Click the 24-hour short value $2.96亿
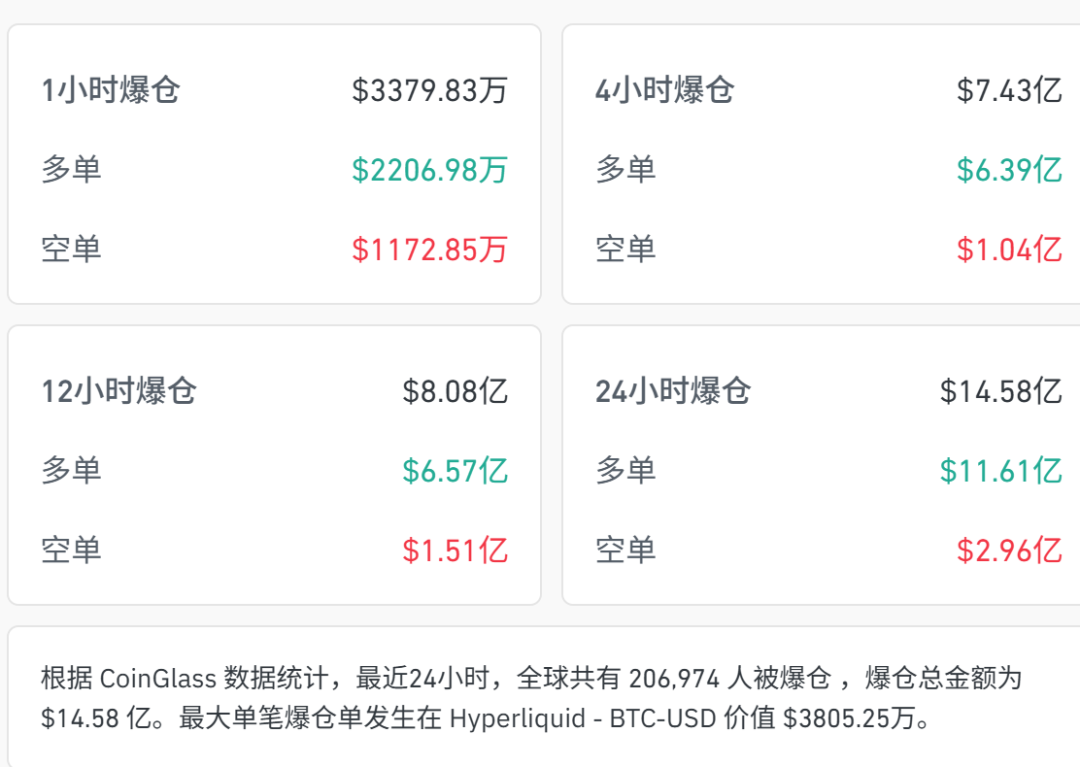 pyautogui.click(x=1009, y=550)
